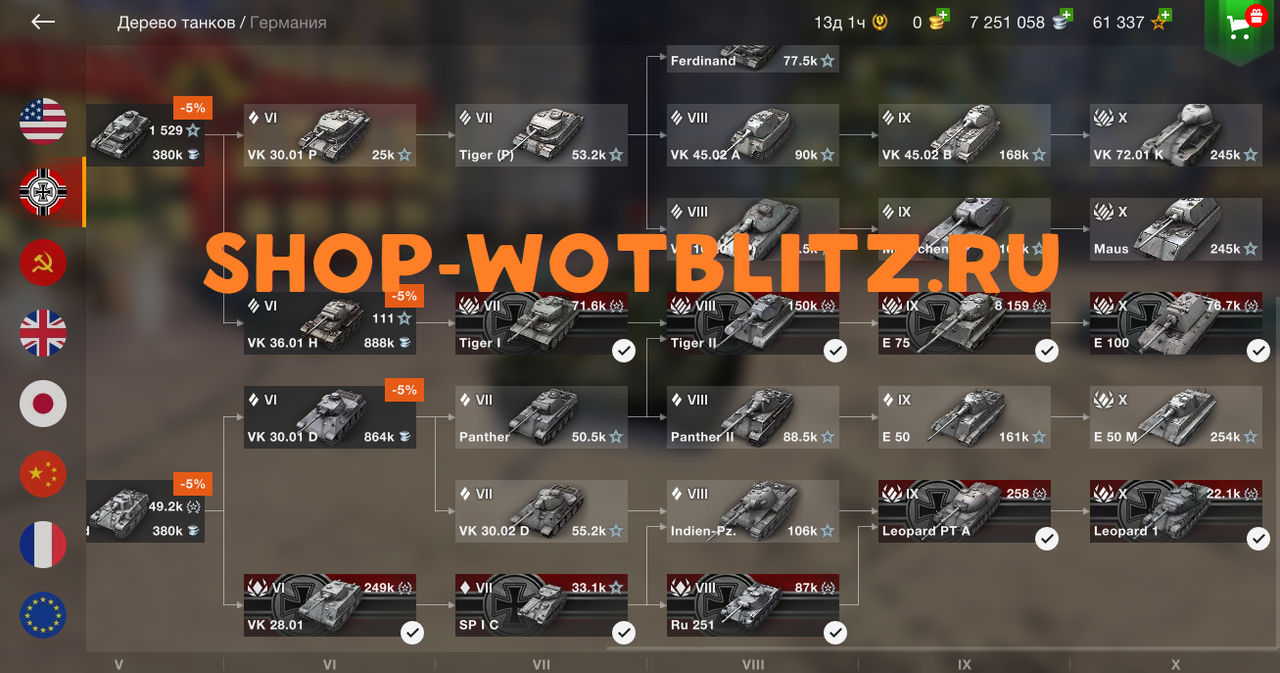Select the USA nation flag
Viewport: 1280px width, 673px height.
(x=43, y=122)
